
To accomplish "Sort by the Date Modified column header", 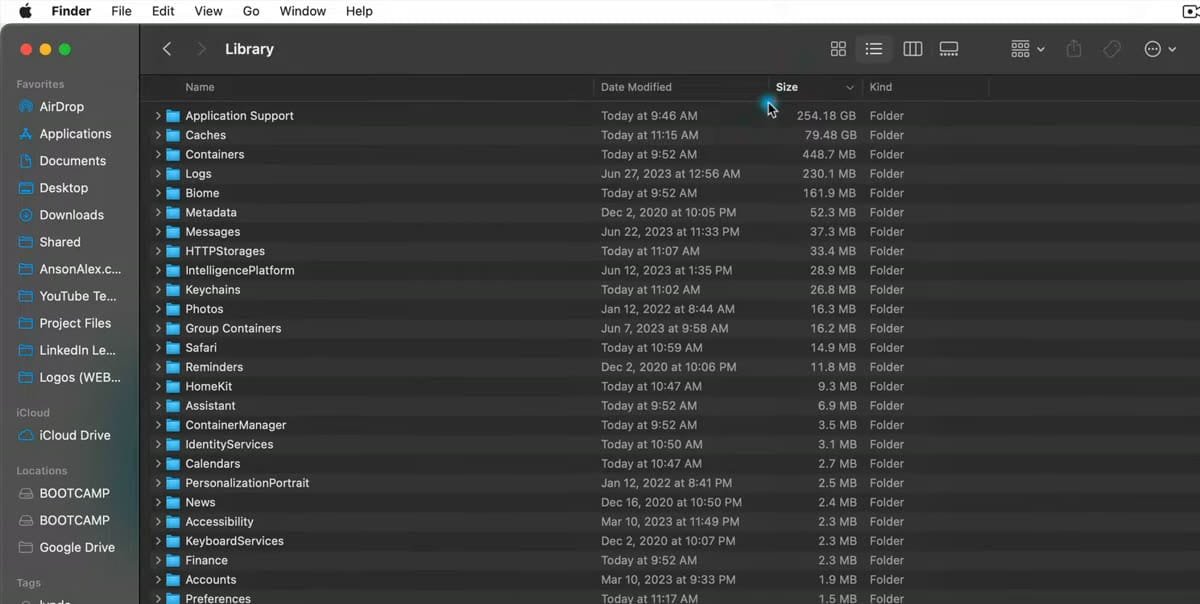I will click(681, 87).
